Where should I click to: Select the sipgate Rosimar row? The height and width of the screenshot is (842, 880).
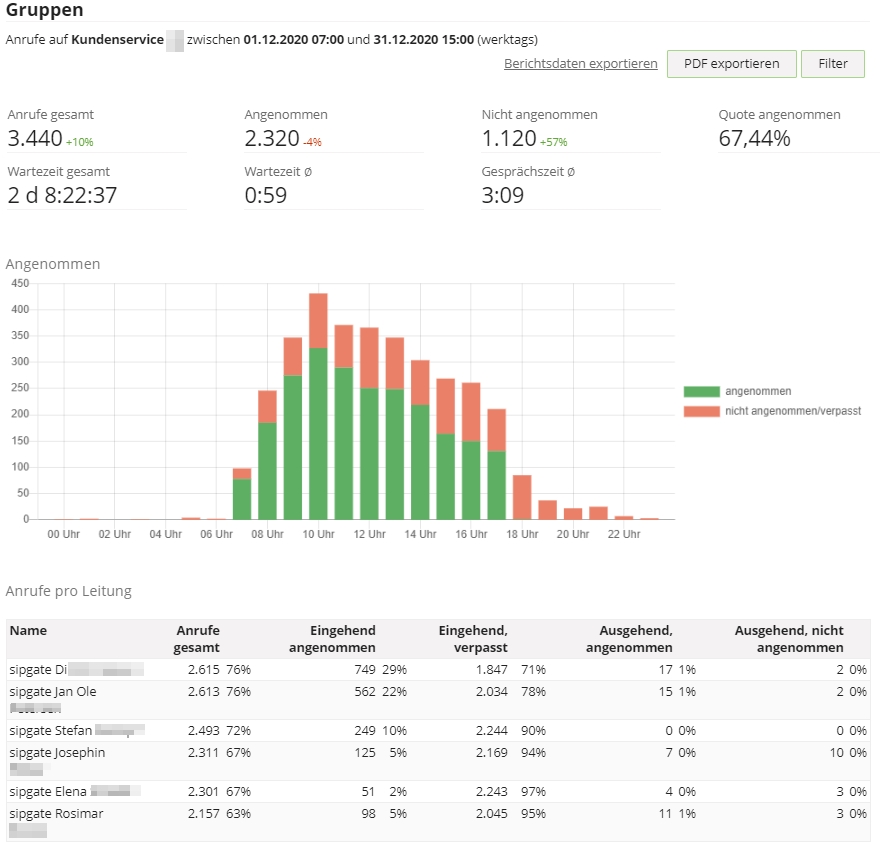56,813
